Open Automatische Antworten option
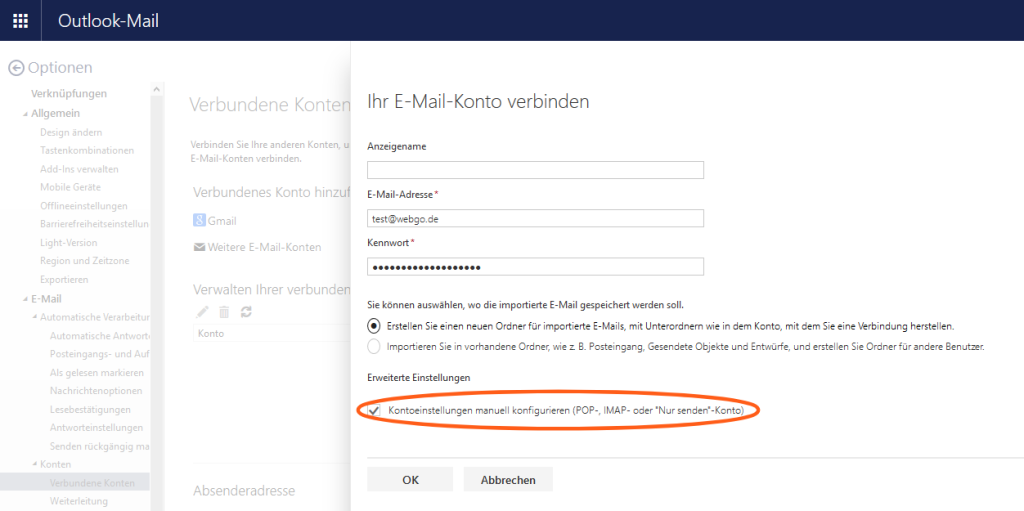 [99, 336]
